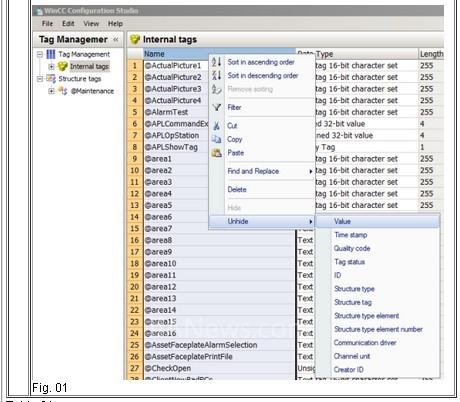Click the Length column header
The height and width of the screenshot is (402, 460).
[x=431, y=54]
